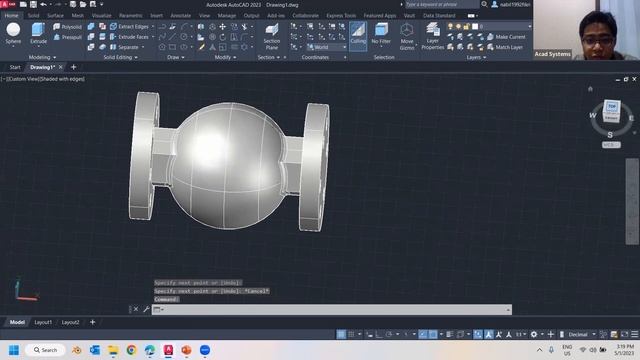
Task: Toggle snap mode in the status bar
Action: click(x=351, y=334)
